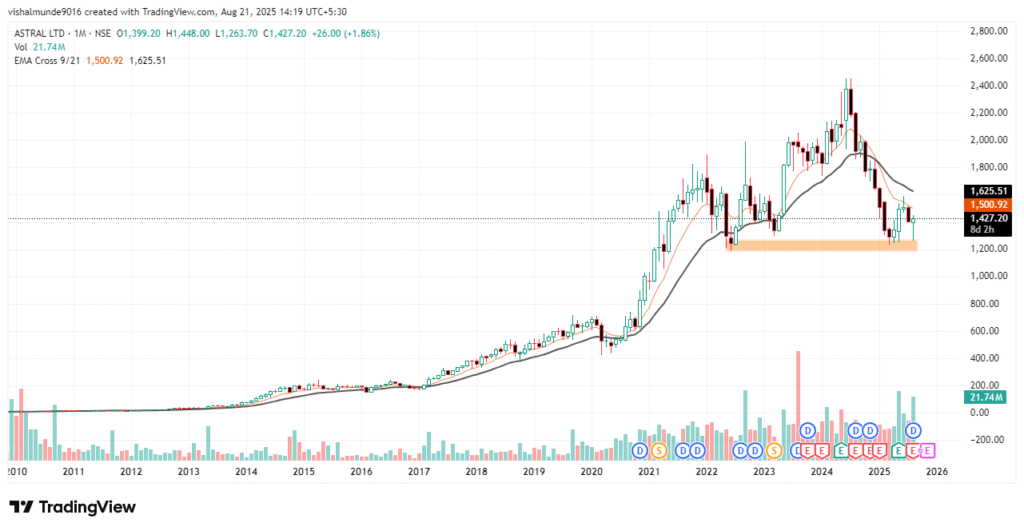The width and height of the screenshot is (1024, 531).
Task: Click the 1,200.00 price axis label
Action: pos(989,249)
